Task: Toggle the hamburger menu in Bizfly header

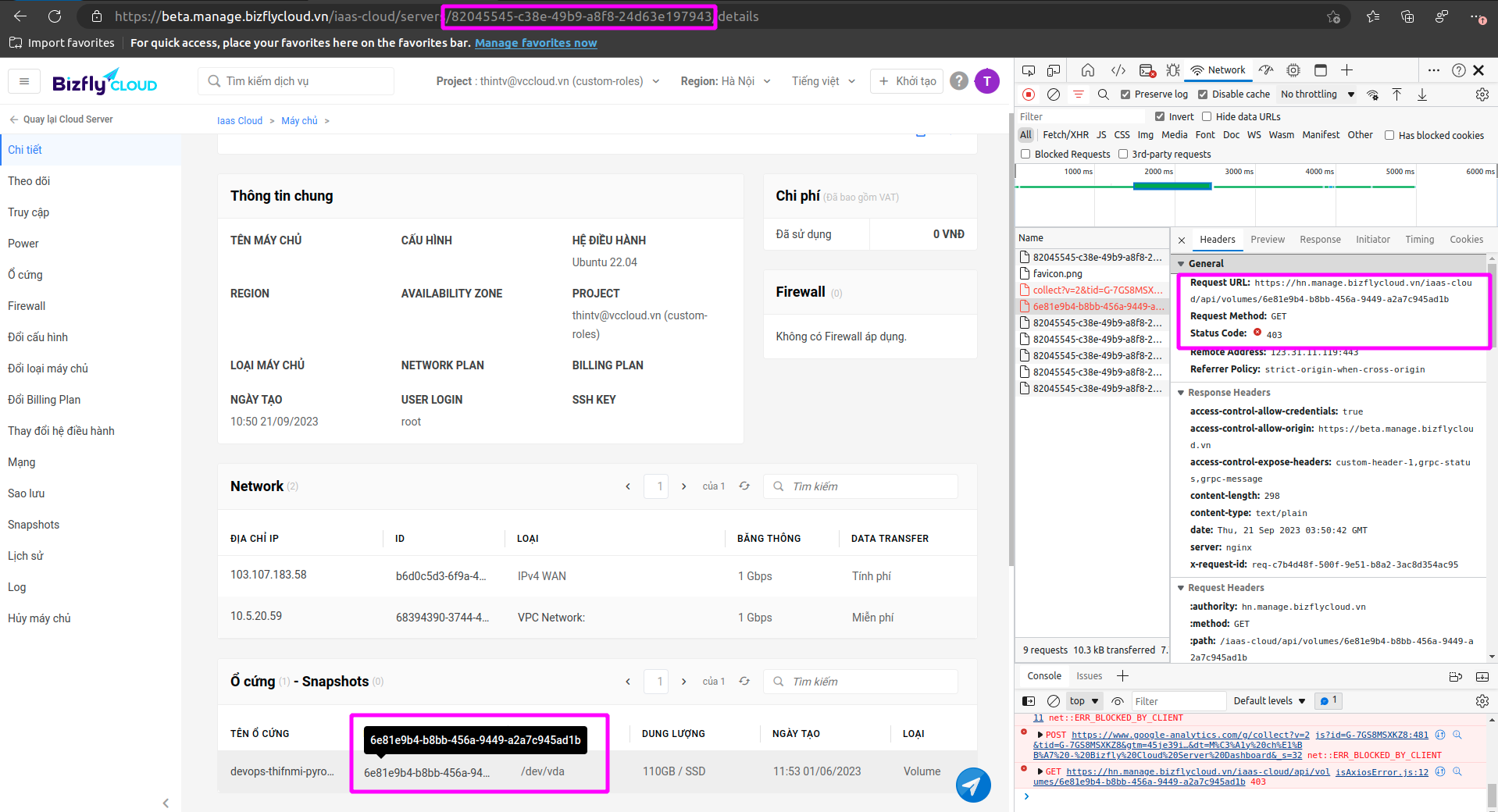Action: pos(24,81)
